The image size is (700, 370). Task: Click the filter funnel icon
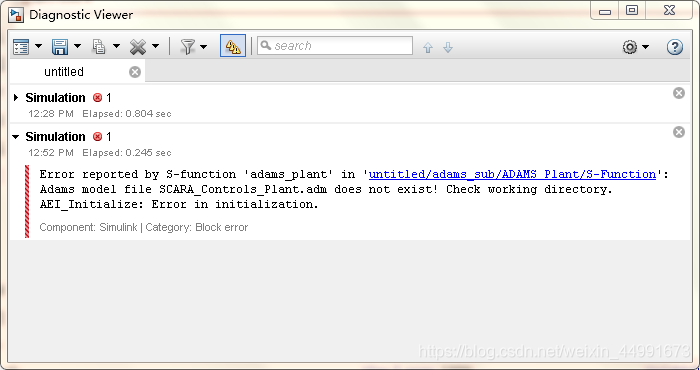coord(188,46)
